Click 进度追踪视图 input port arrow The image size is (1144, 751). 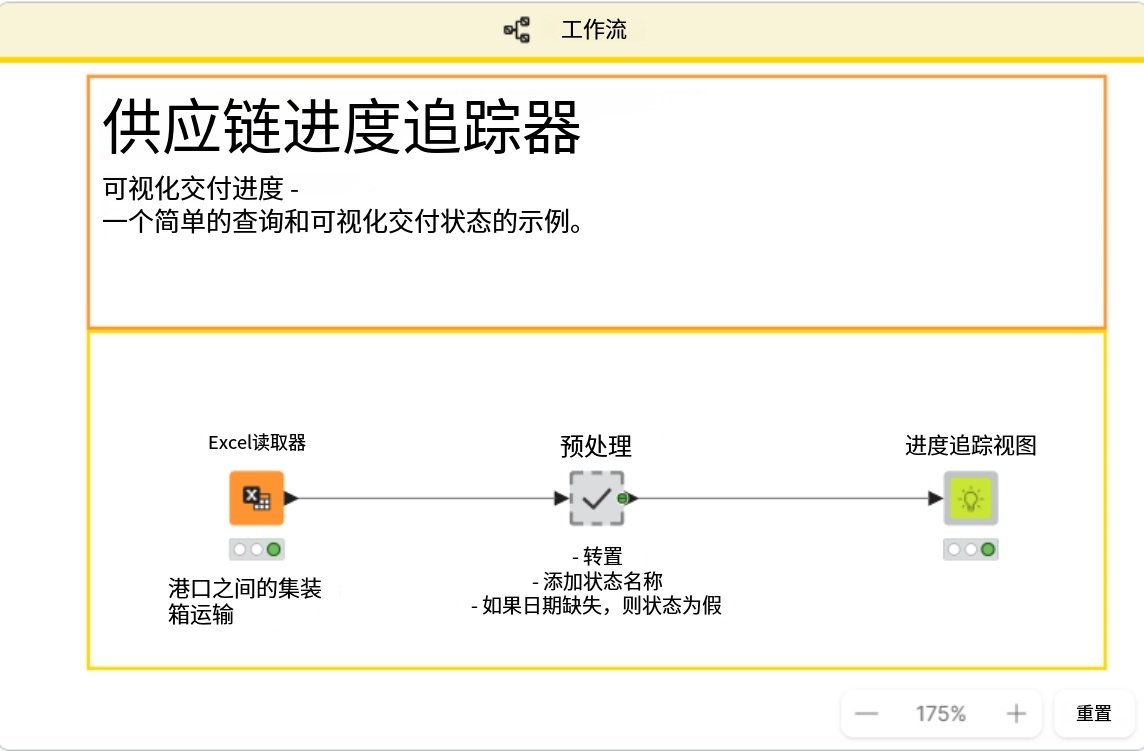[x=935, y=498]
